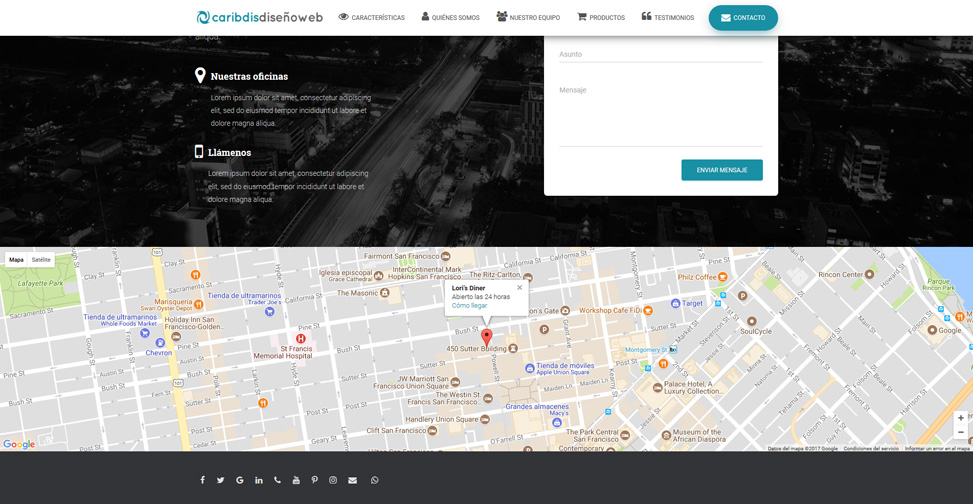Click the Montgomery St. station label
Screen dimensions: 973x504
click(x=645, y=350)
